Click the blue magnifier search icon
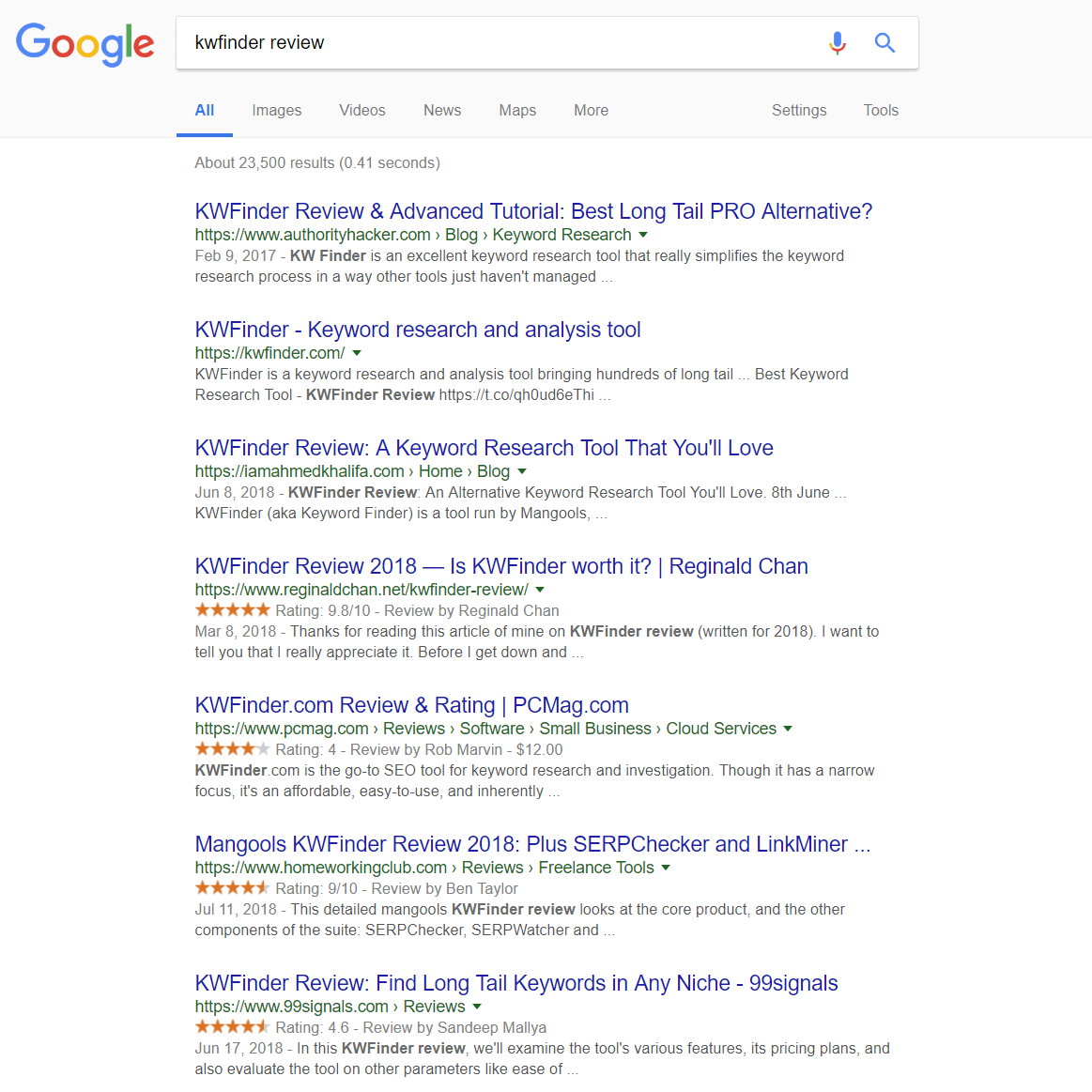This screenshot has height=1092, width=1092. pyautogui.click(x=884, y=43)
